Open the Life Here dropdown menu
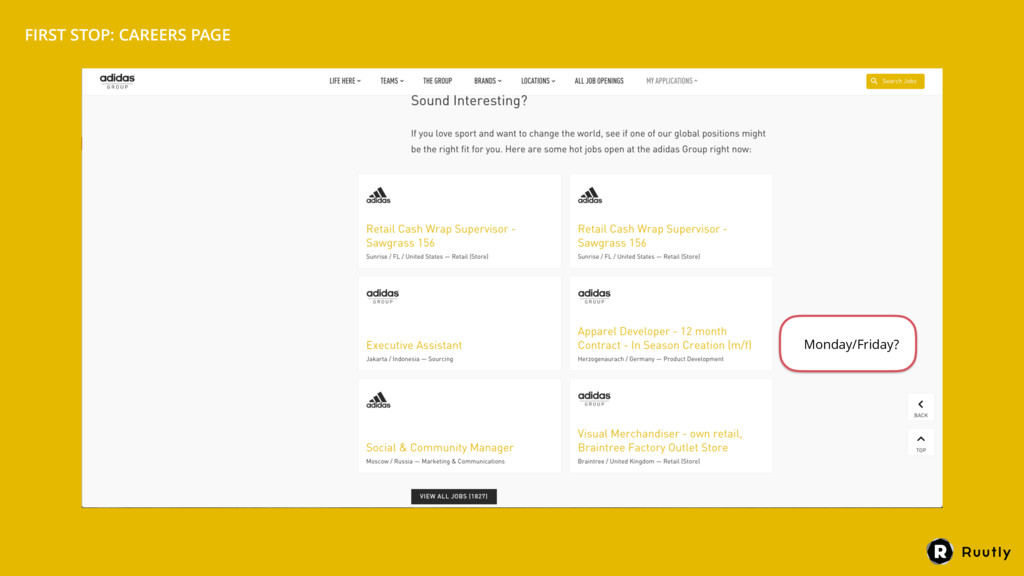The width and height of the screenshot is (1024, 576). click(x=345, y=81)
